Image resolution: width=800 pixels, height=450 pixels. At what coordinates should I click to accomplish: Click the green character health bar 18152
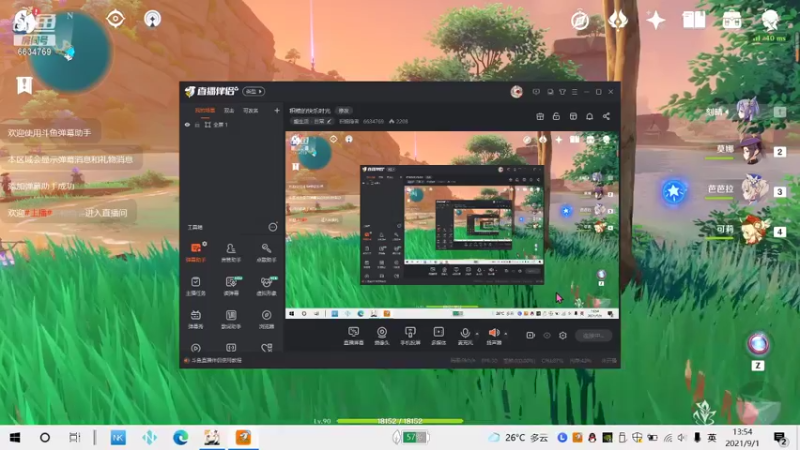coord(399,421)
